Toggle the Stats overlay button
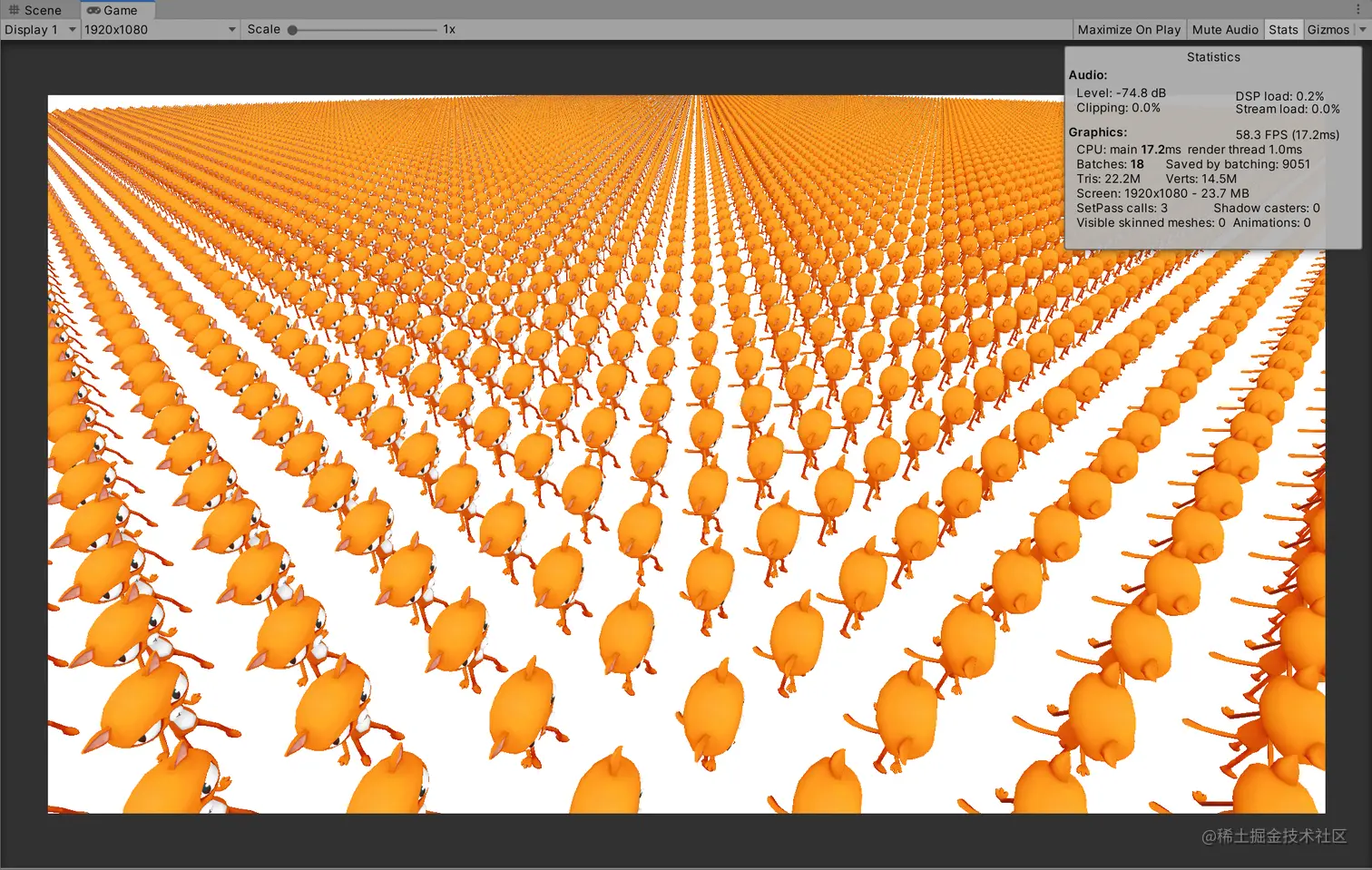This screenshot has height=870, width=1372. coord(1283,29)
